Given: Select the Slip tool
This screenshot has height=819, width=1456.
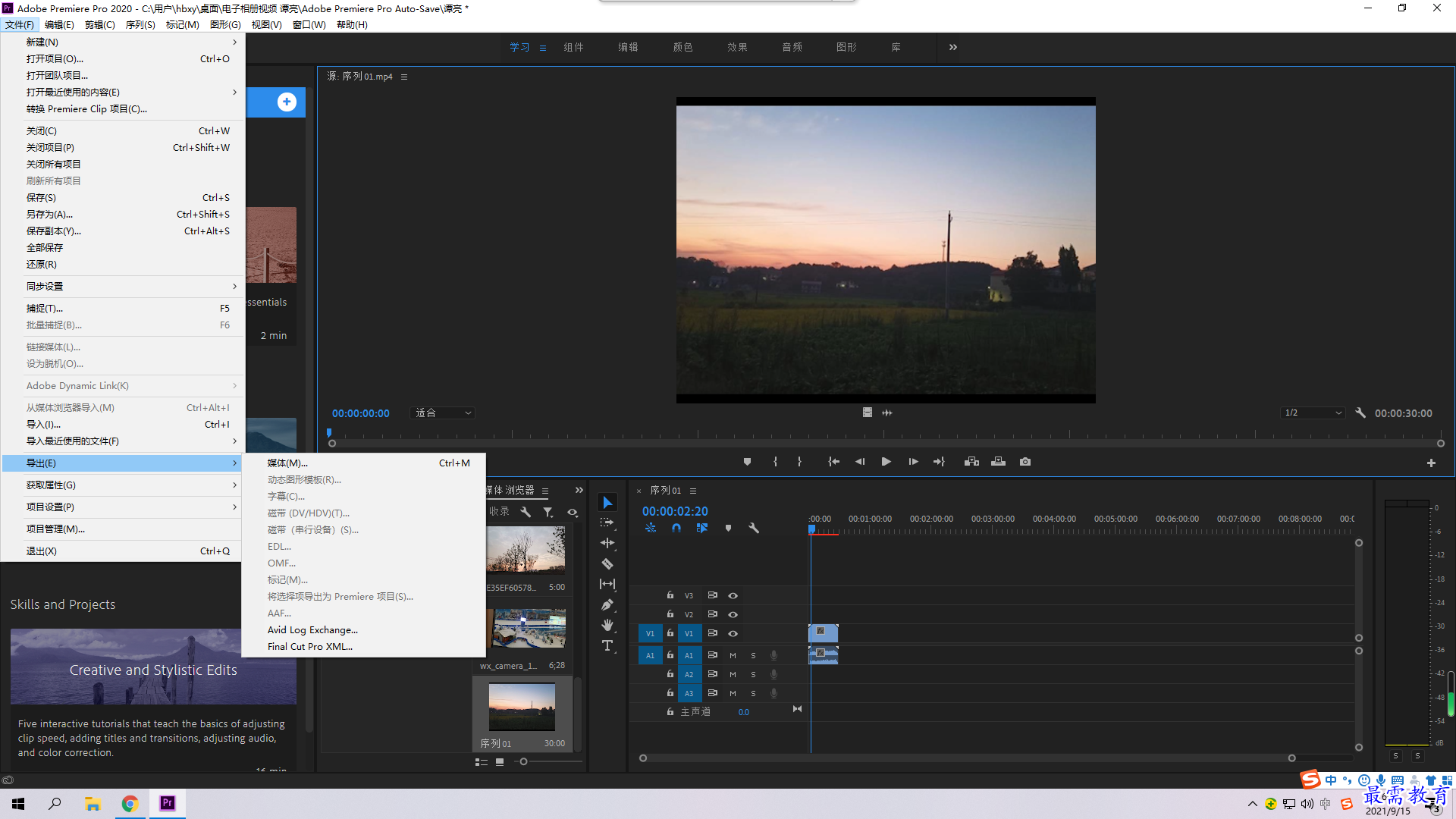Looking at the screenshot, I should click(607, 584).
